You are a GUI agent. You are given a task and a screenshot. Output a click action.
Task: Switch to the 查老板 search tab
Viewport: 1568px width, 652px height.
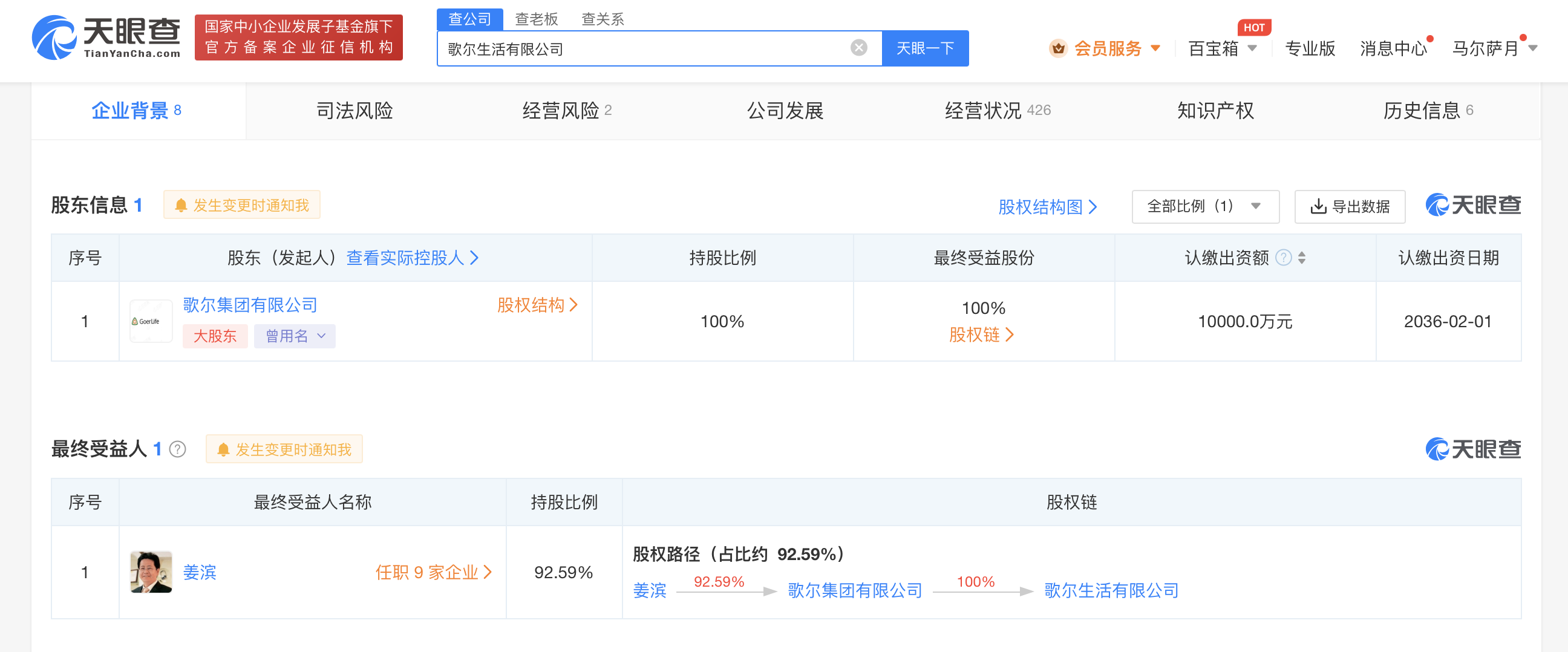(536, 19)
